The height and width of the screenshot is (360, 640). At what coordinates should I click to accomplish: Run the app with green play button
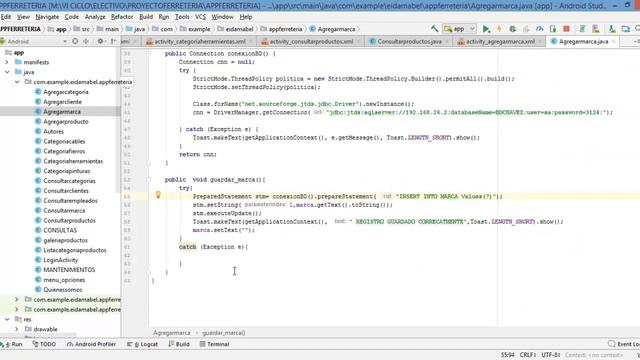486,29
